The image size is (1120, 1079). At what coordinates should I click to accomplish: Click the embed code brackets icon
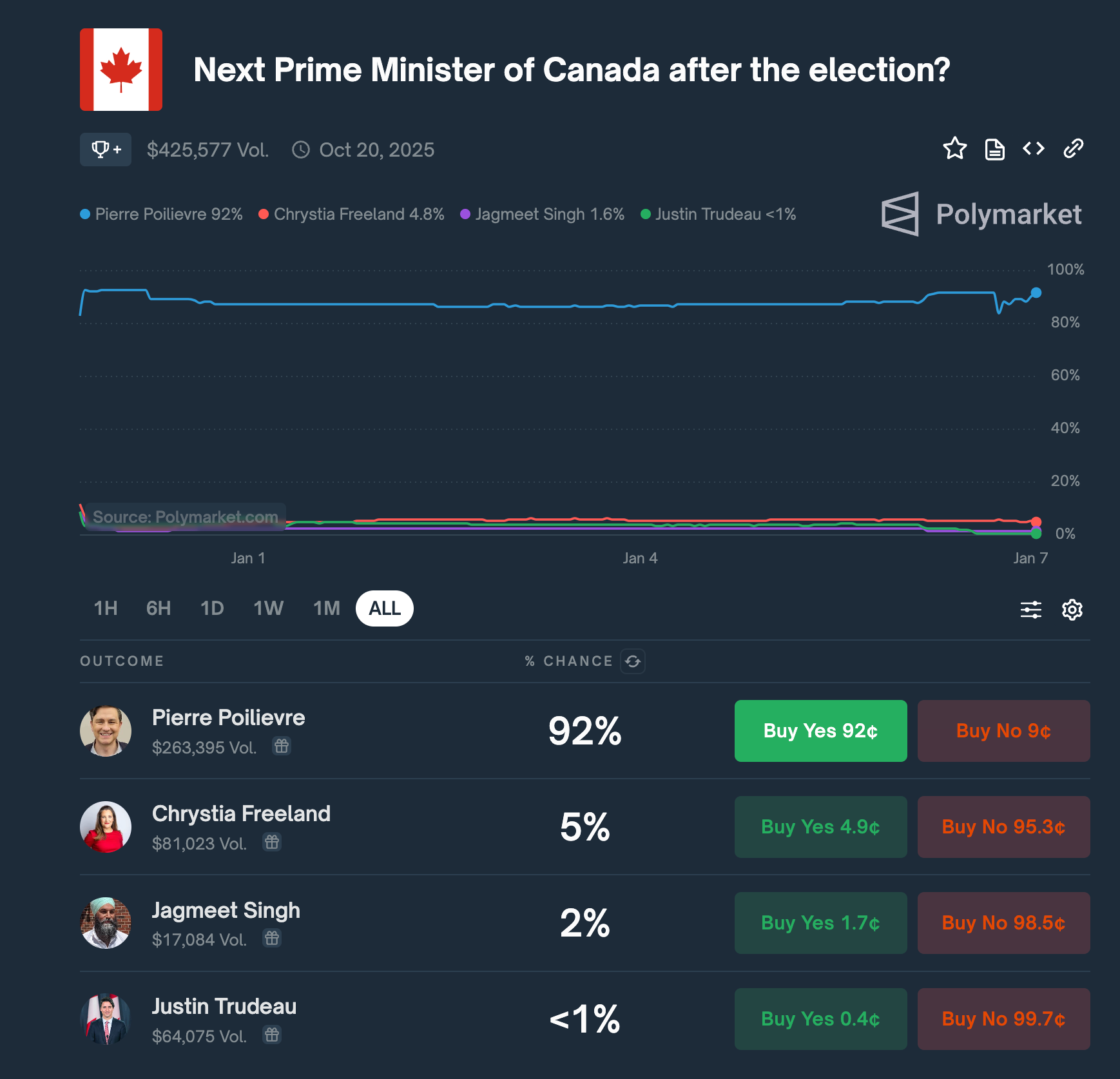pos(1034,149)
